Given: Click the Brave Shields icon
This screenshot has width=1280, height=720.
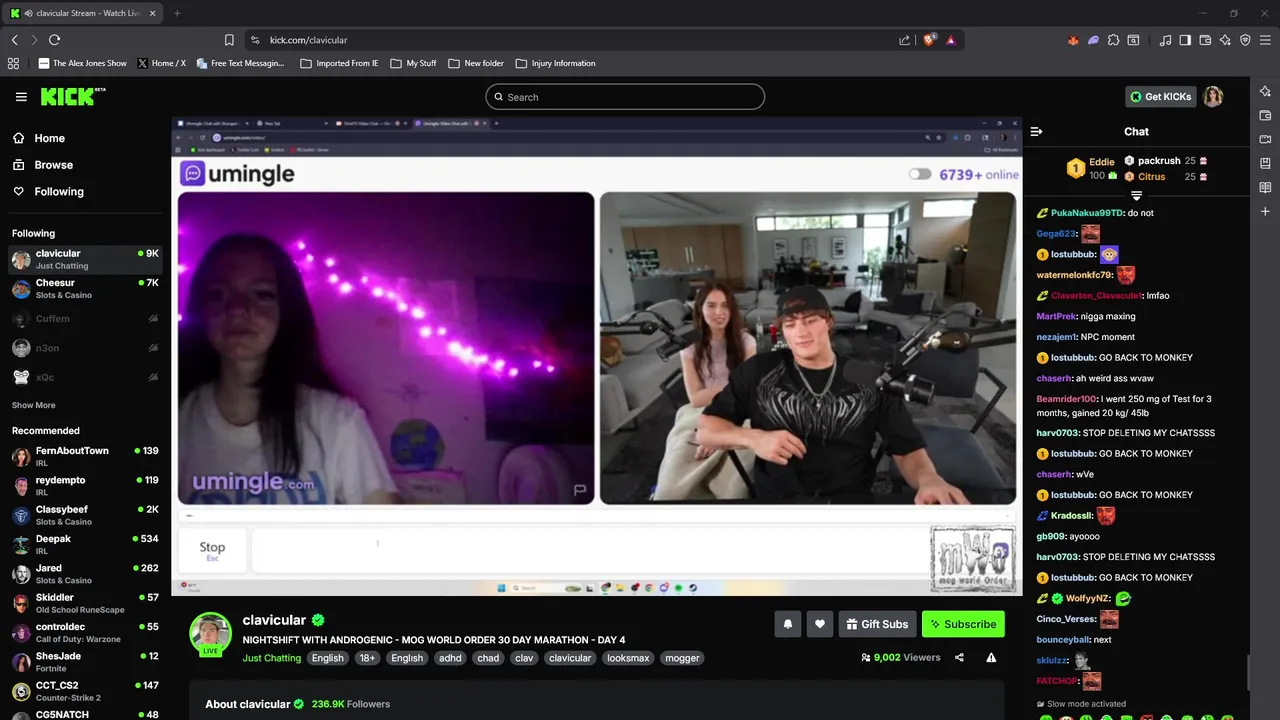Looking at the screenshot, I should tap(930, 40).
